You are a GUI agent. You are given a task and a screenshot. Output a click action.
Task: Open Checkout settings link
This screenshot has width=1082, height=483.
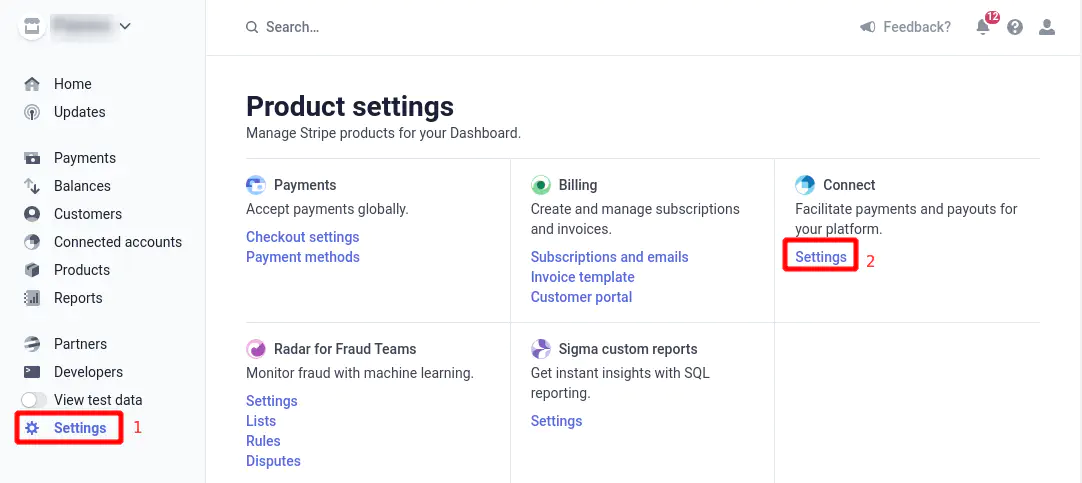click(x=302, y=237)
